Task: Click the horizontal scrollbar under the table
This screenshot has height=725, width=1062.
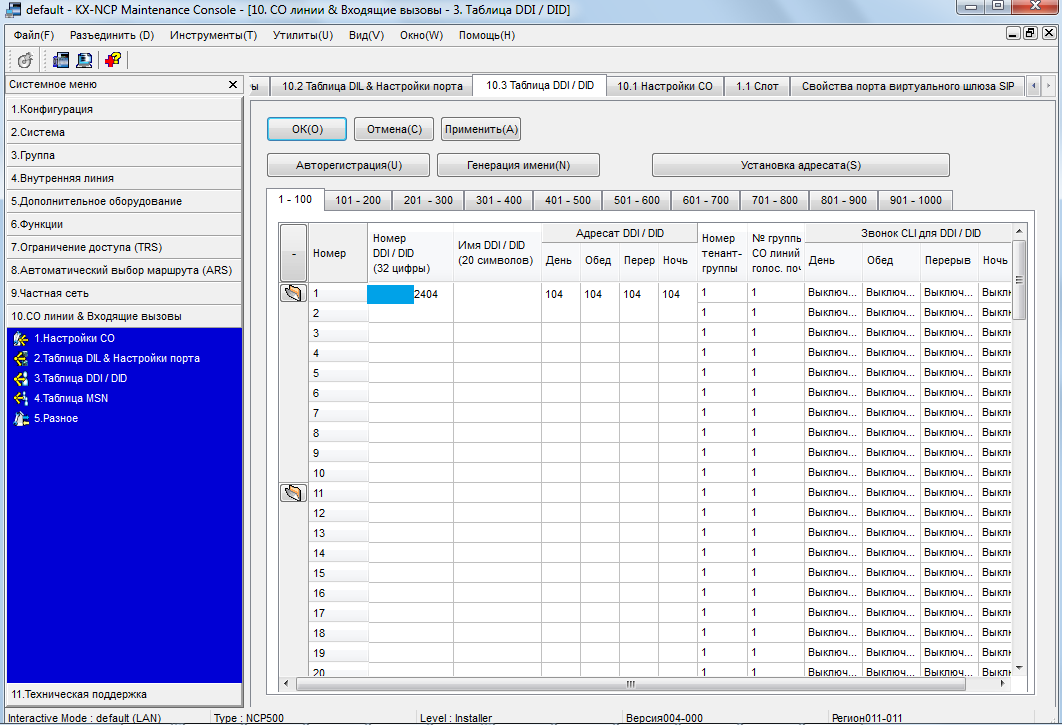Action: (x=630, y=684)
